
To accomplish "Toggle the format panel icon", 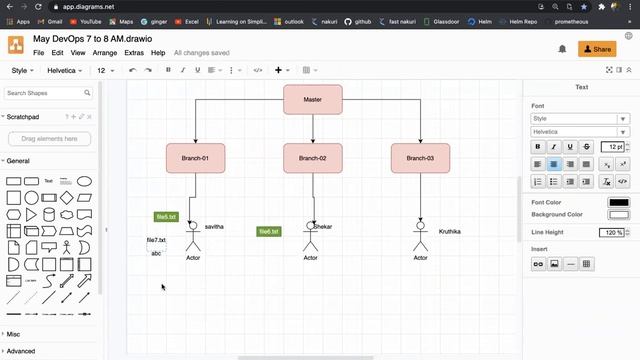I will pyautogui.click(x=619, y=70).
